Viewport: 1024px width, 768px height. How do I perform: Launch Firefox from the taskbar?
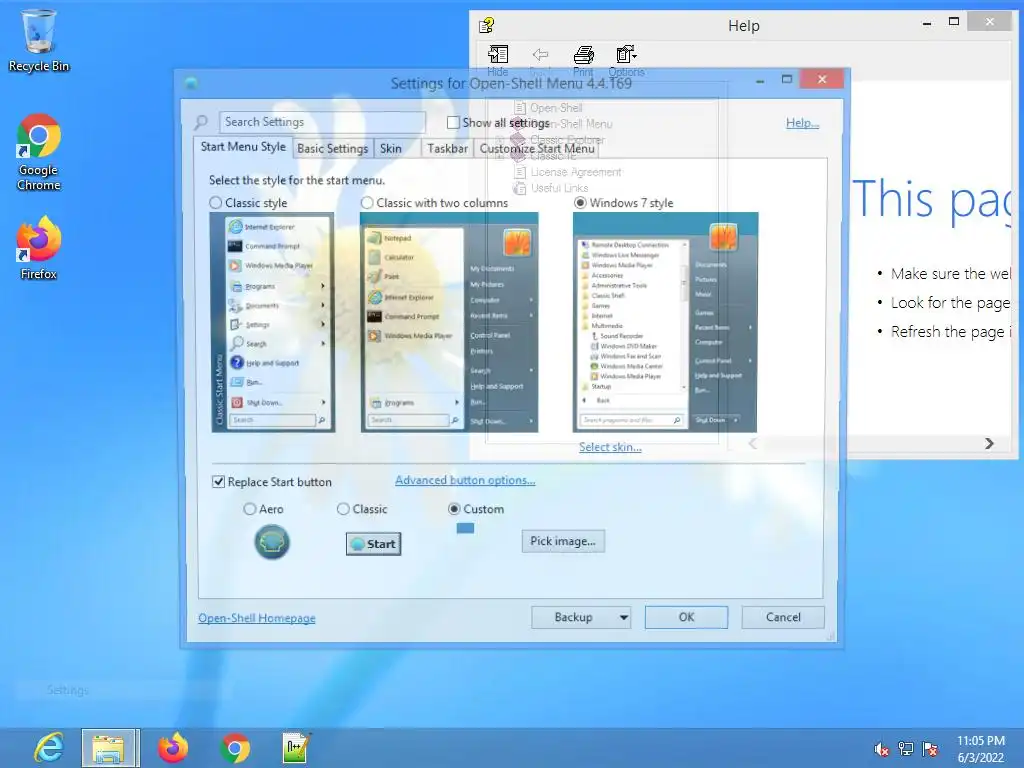point(173,748)
